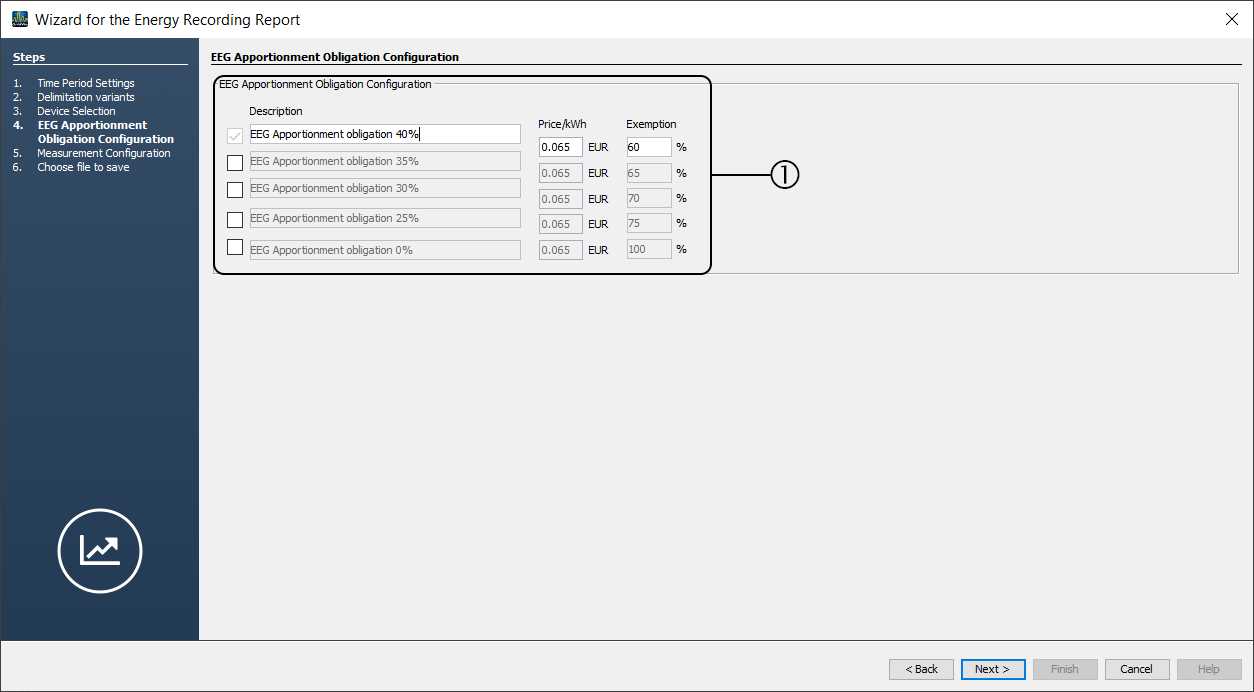Select the Time Period Settings step
The width and height of the screenshot is (1254, 692).
86,83
